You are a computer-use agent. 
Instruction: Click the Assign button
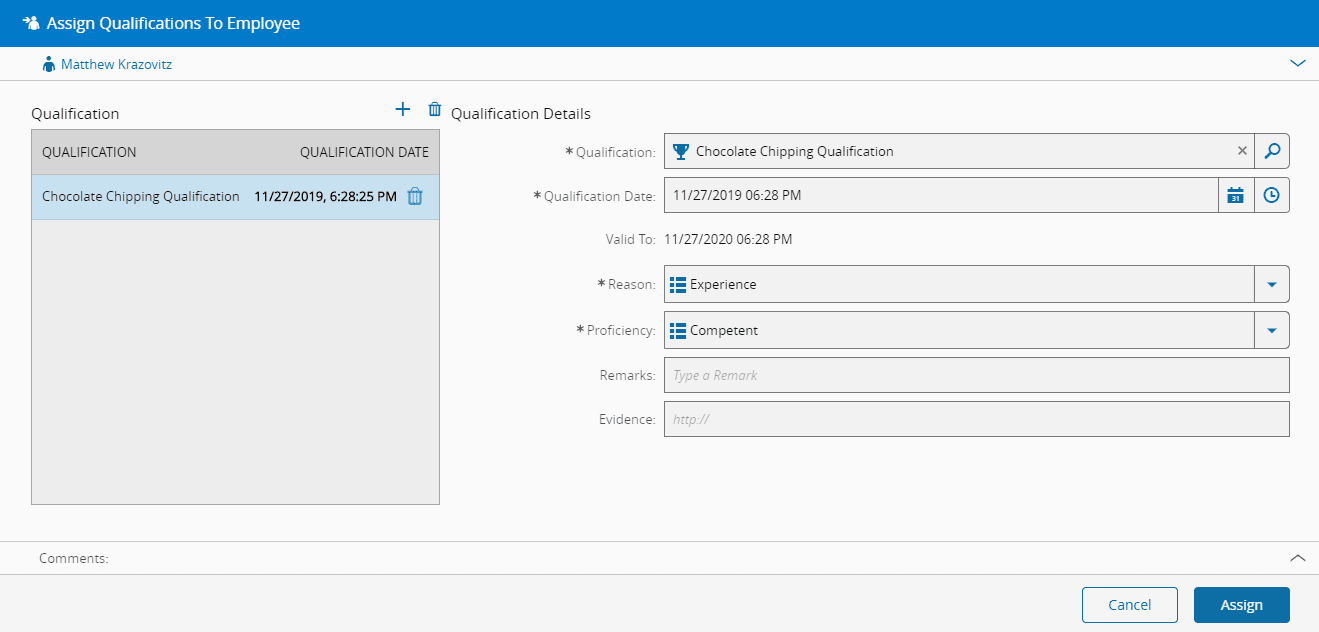pos(1241,605)
